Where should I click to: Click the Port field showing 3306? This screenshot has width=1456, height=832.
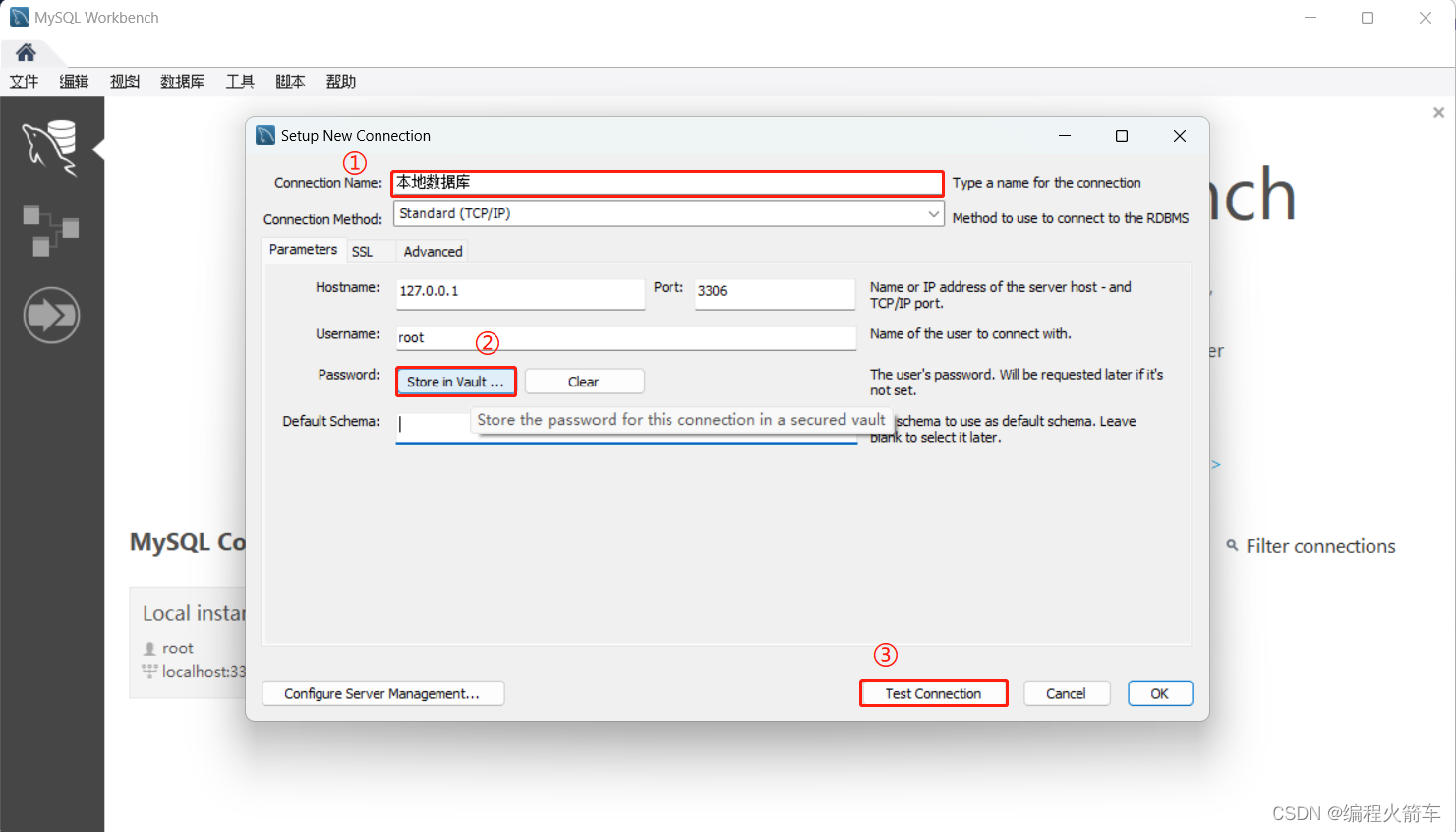775,292
